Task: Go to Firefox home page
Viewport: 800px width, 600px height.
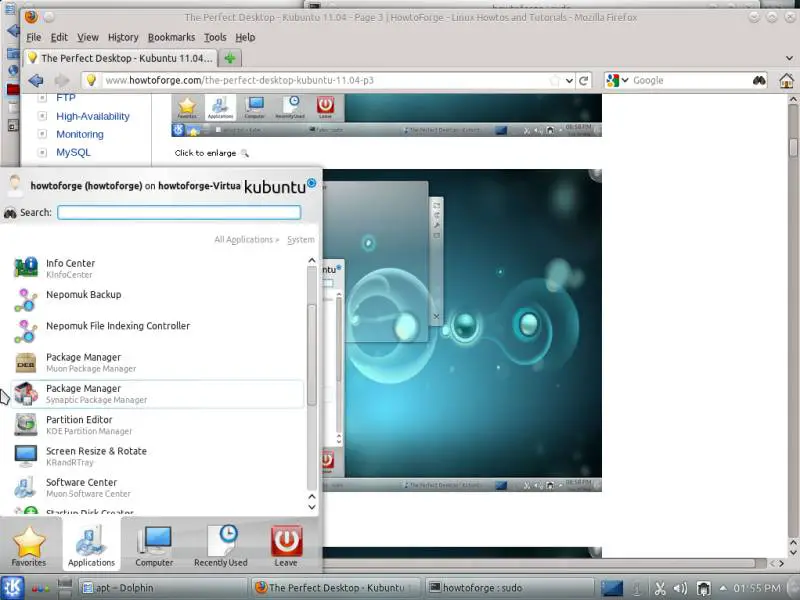Action: [x=786, y=80]
